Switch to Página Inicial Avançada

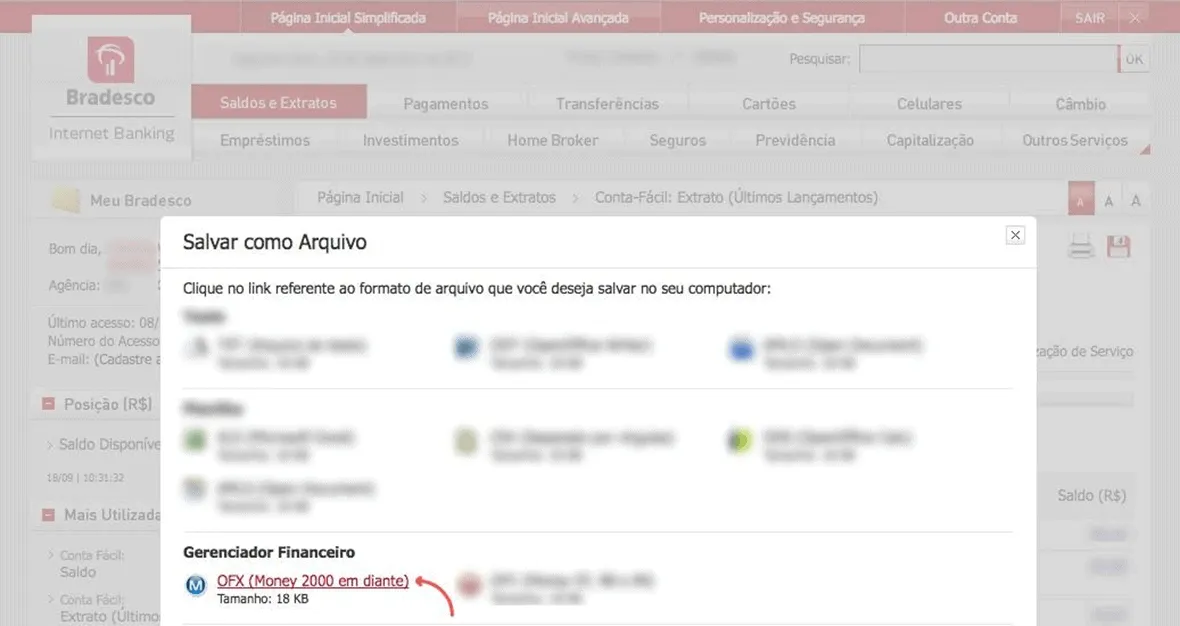pyautogui.click(x=558, y=17)
